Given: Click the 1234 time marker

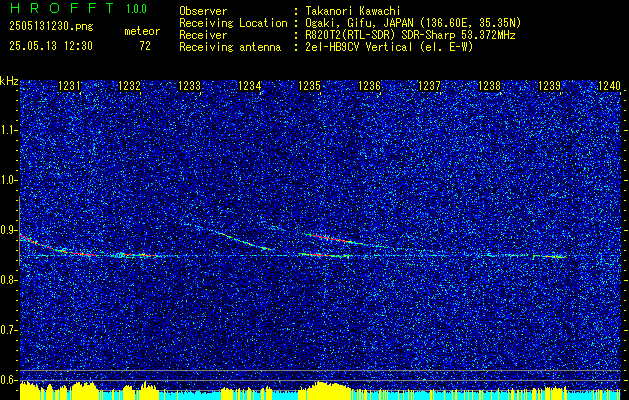Looking at the screenshot, I should tap(250, 86).
